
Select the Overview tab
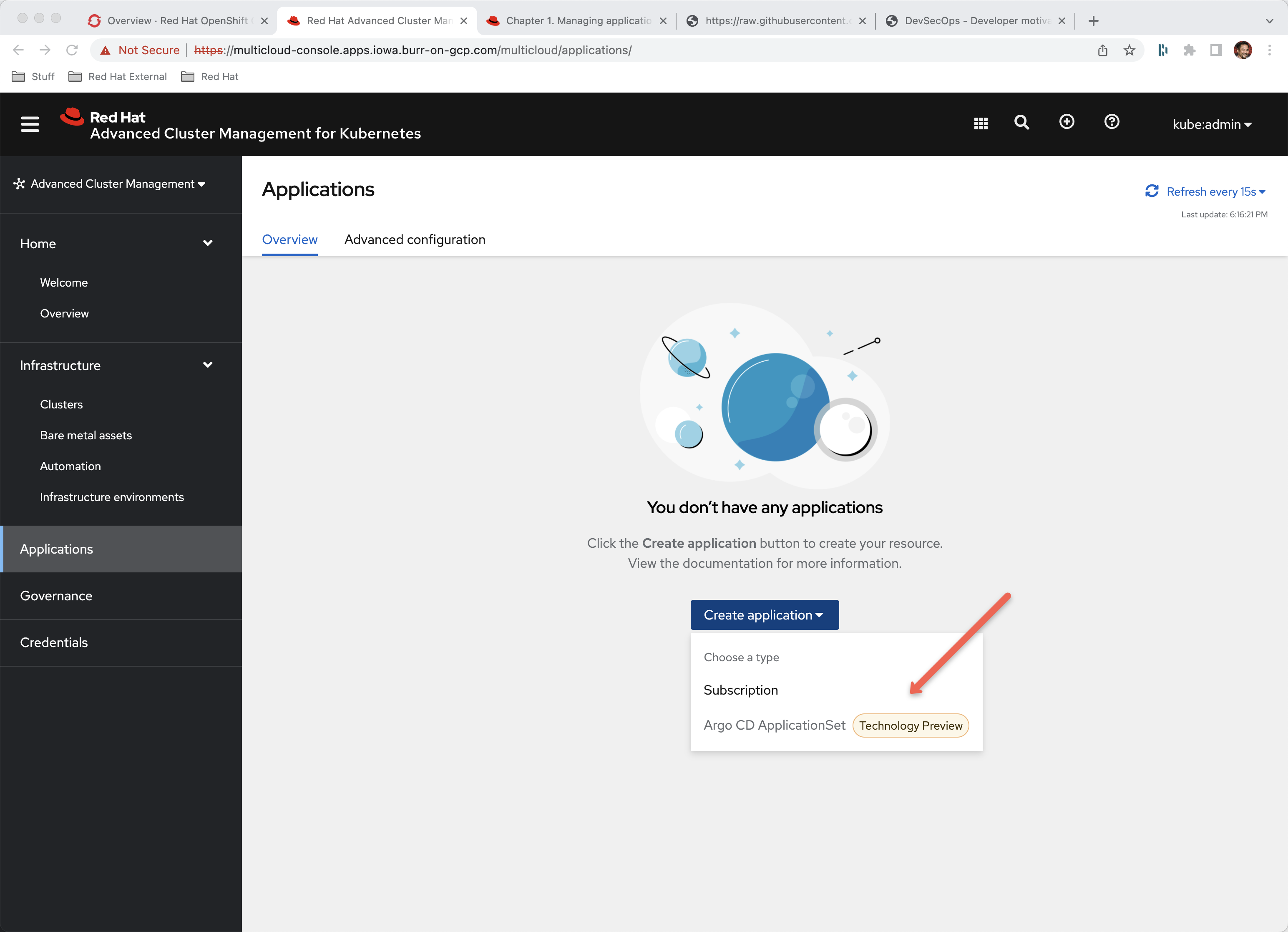point(289,239)
